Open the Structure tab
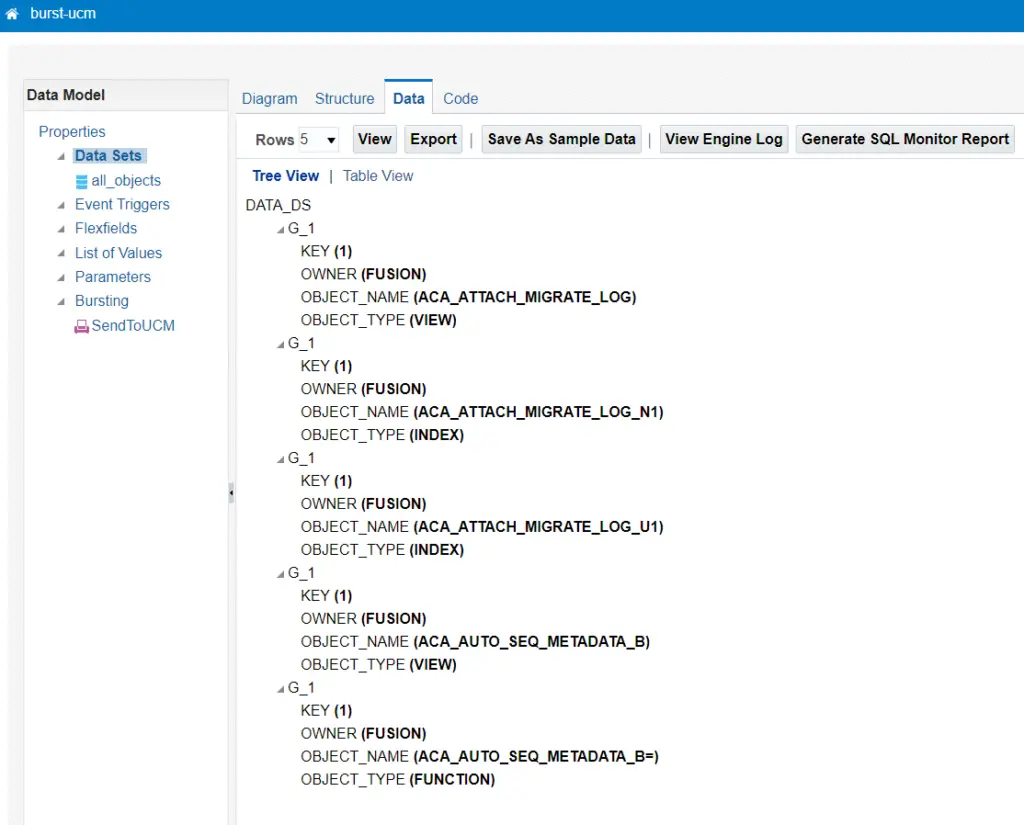The width and height of the screenshot is (1024, 825). tap(344, 99)
